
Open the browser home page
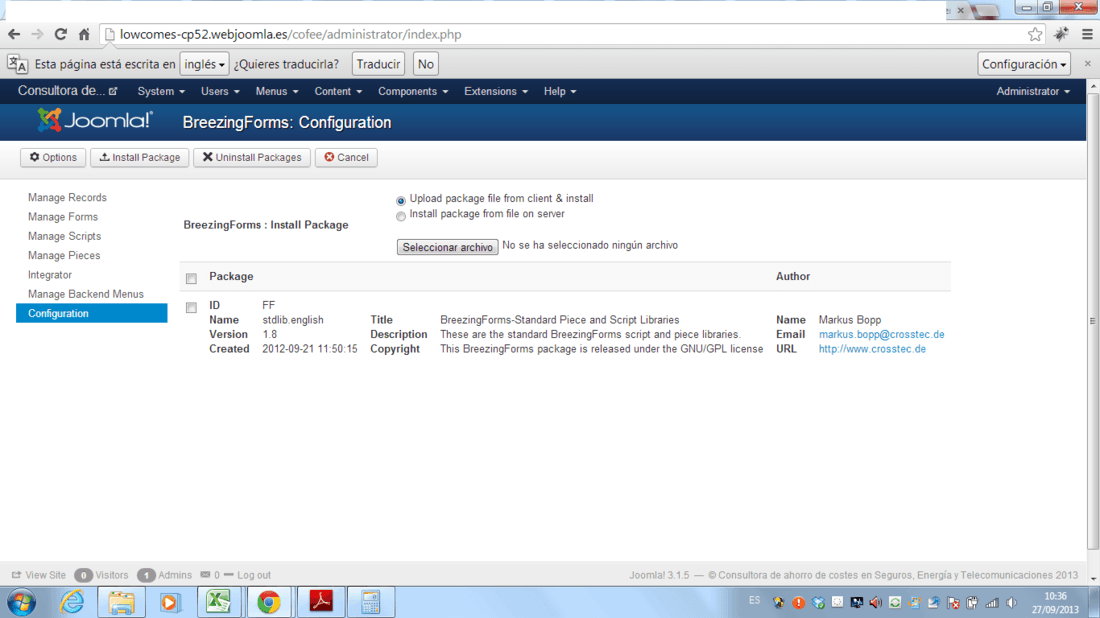(x=84, y=34)
